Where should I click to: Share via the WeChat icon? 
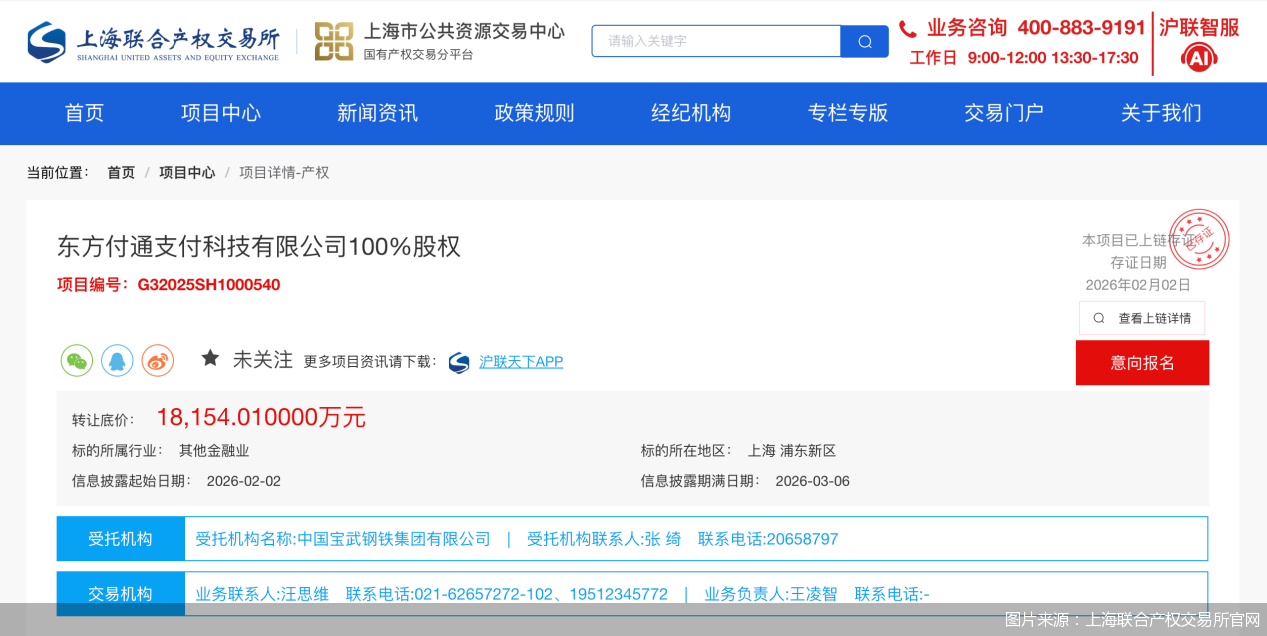(x=77, y=360)
